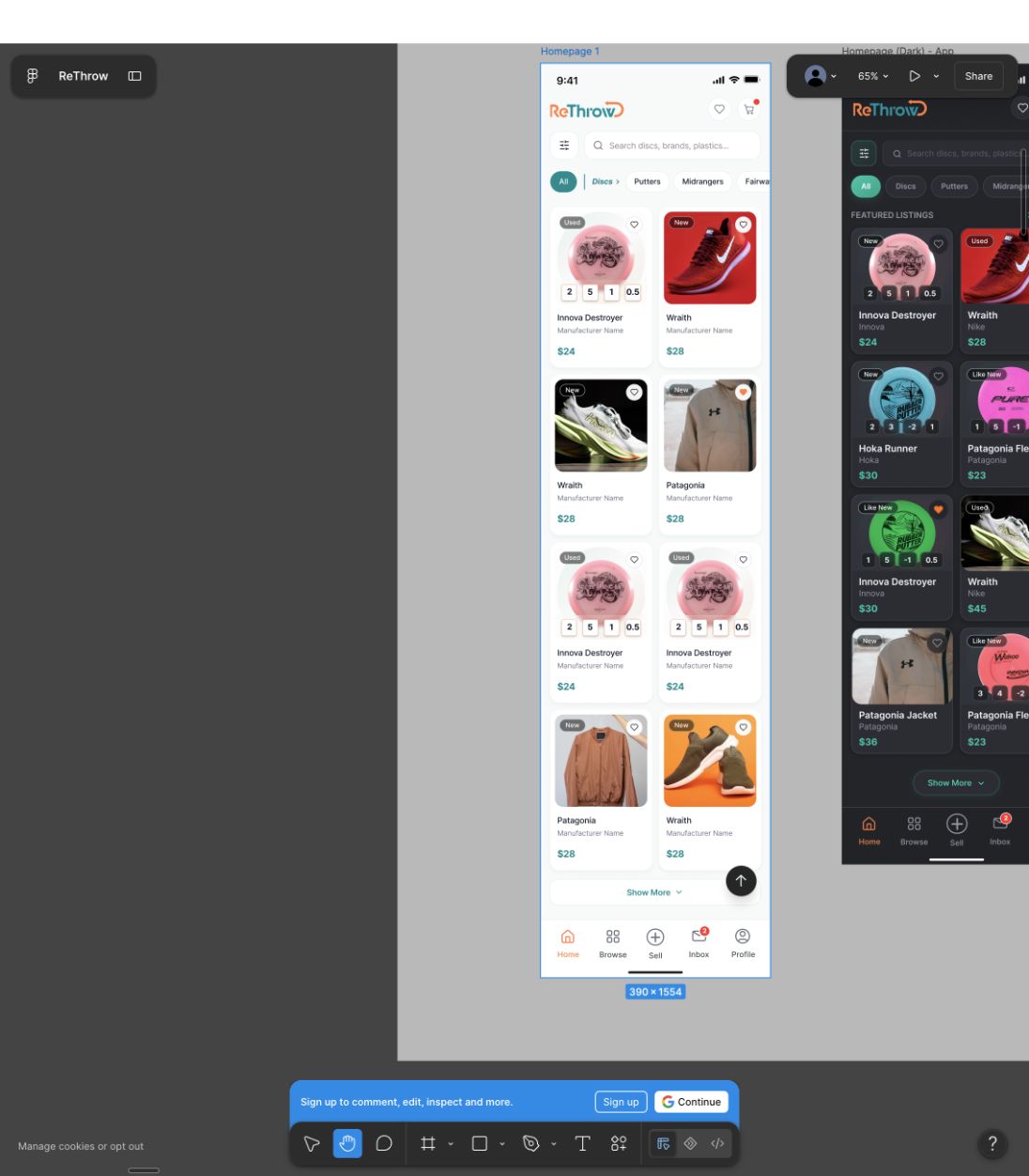The height and width of the screenshot is (1176, 1029).
Task: Favorite the white Wraith shoe card
Action: [x=634, y=392]
